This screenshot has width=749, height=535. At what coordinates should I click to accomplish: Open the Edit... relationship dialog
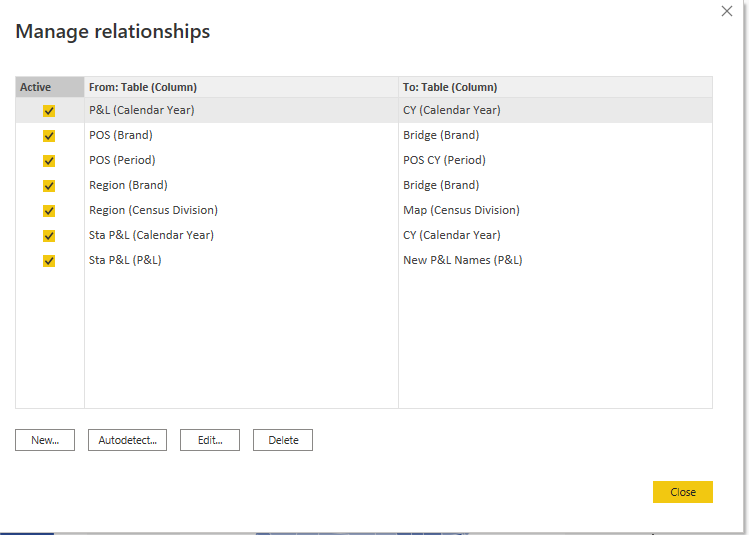pyautogui.click(x=210, y=440)
